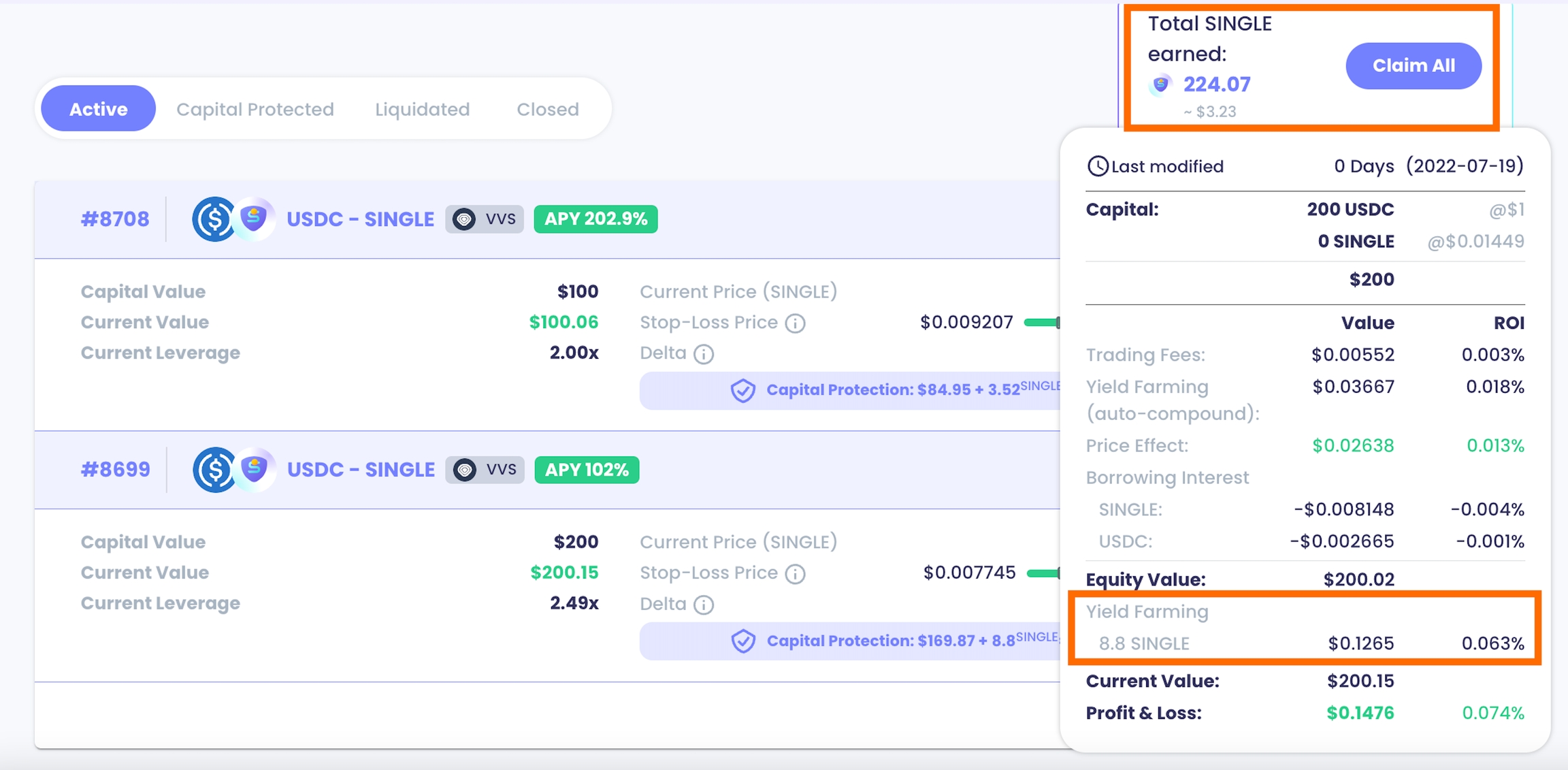Viewport: 1568px width, 770px height.
Task: Click the SINGLE token icon for position #8708
Action: click(255, 219)
